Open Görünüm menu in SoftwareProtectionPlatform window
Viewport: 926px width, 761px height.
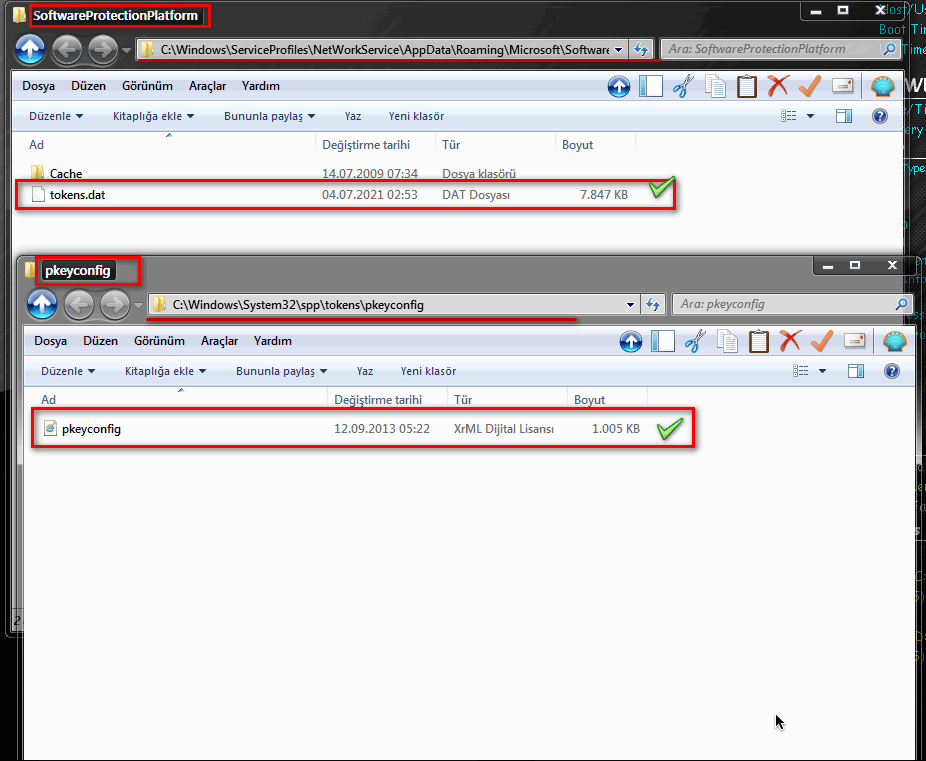pyautogui.click(x=147, y=86)
